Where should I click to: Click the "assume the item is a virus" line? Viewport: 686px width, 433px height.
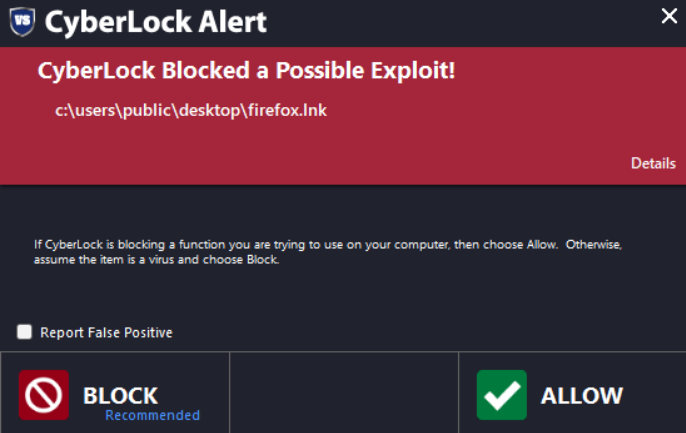coord(154,260)
